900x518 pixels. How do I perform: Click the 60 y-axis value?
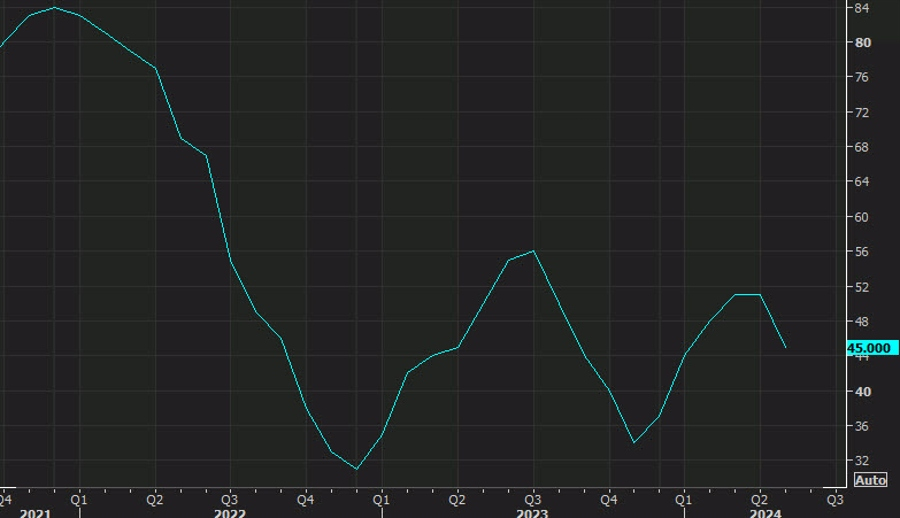click(862, 217)
